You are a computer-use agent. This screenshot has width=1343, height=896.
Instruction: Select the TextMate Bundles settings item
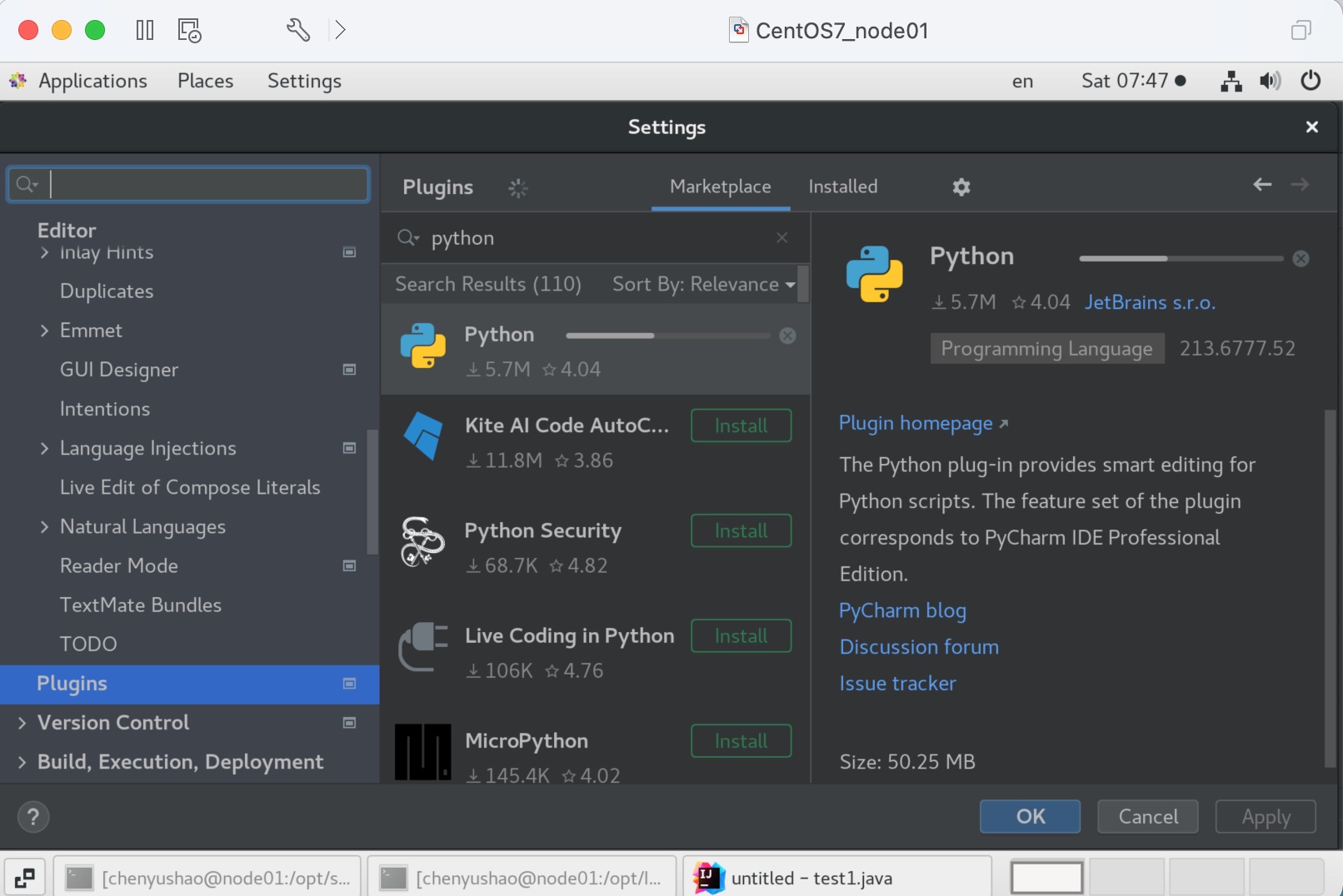[141, 605]
